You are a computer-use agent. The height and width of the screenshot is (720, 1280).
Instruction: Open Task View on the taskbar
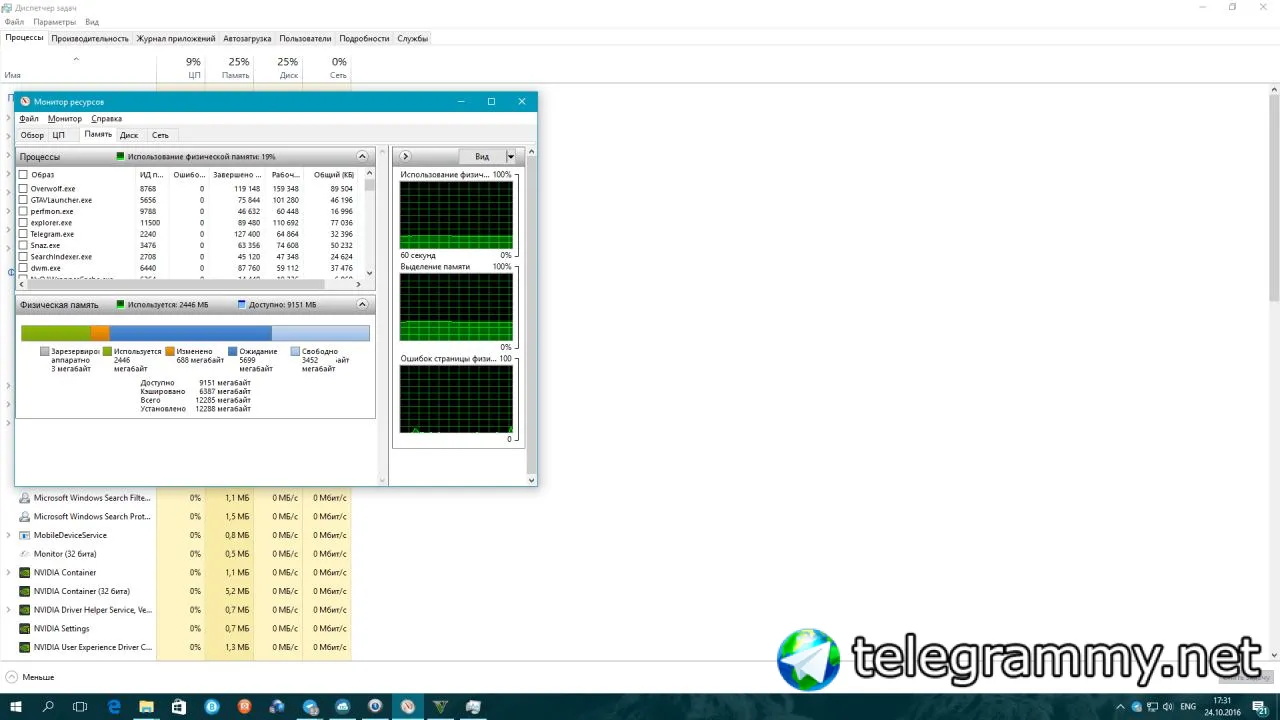pos(80,707)
